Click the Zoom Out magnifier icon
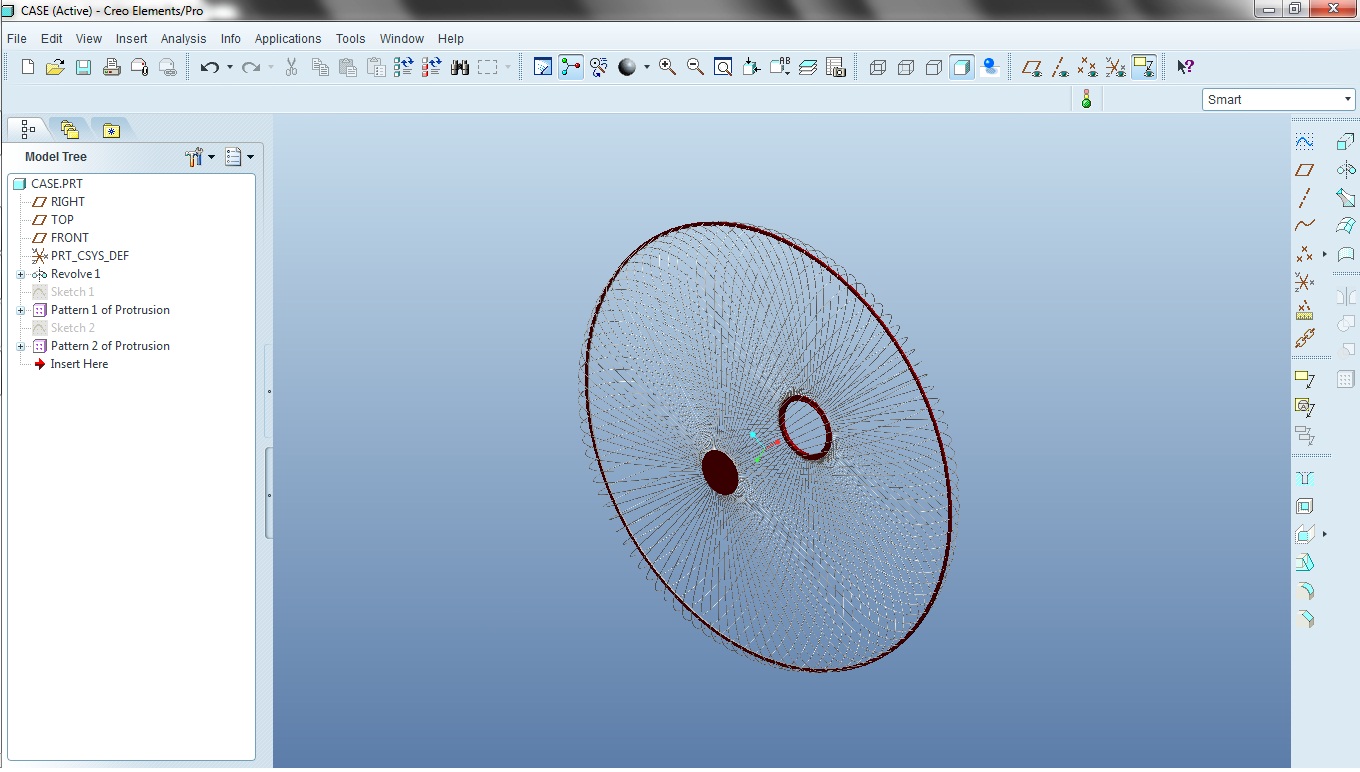This screenshot has height=772, width=1360. point(695,67)
